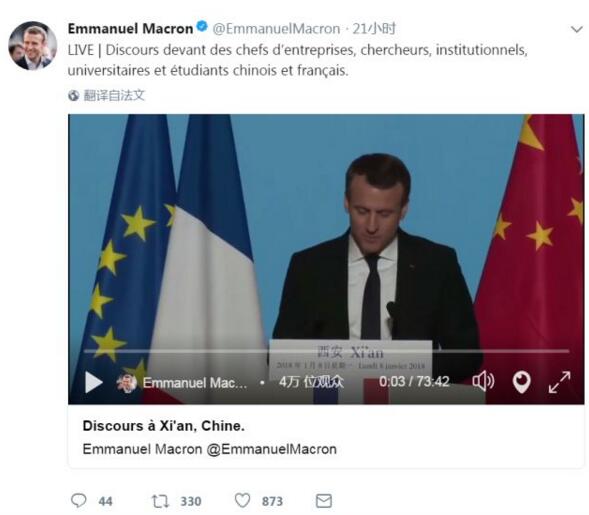Click the reply speech bubble icon
The width and height of the screenshot is (589, 515).
tap(79, 500)
